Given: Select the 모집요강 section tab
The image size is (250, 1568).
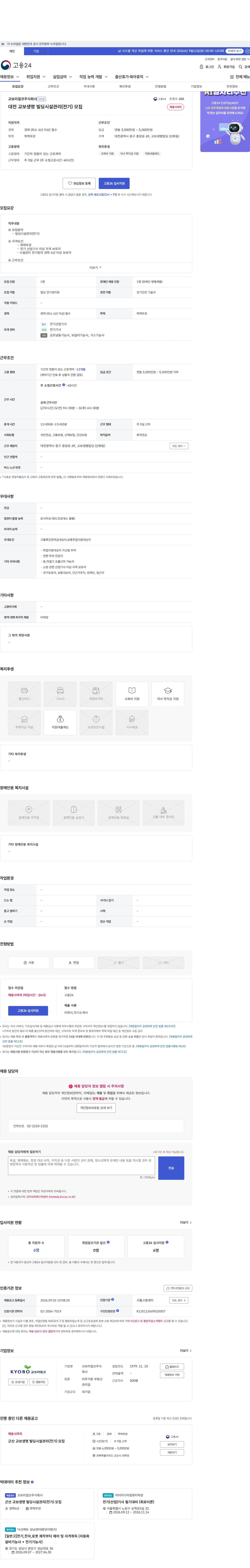Looking at the screenshot, I should (18, 86).
